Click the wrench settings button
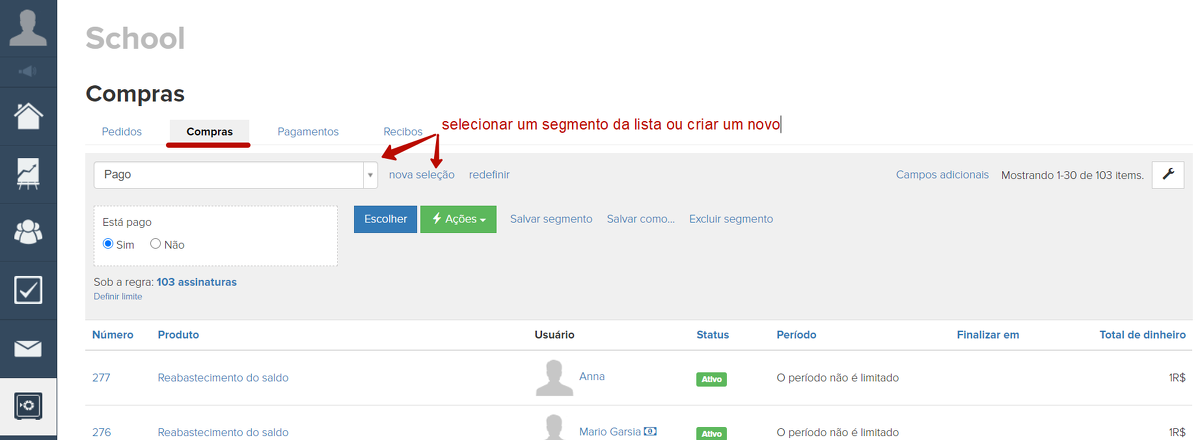 coord(1168,175)
